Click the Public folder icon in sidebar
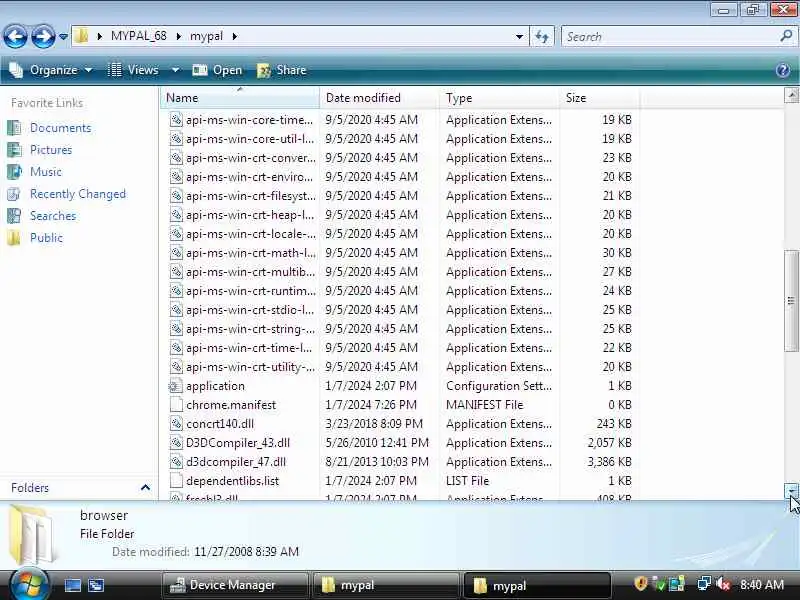Image resolution: width=800 pixels, height=600 pixels. [14, 238]
